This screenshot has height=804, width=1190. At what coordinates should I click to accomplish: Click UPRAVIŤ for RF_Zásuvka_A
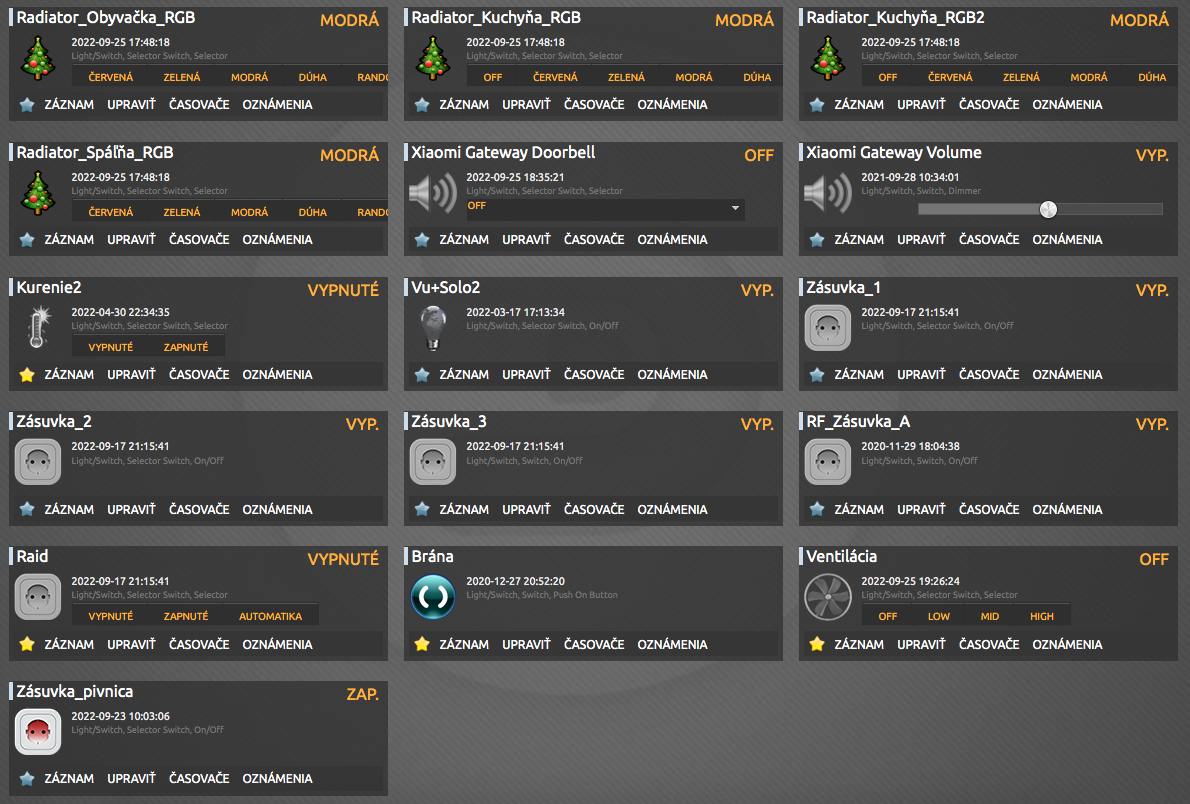pyautogui.click(x=921, y=509)
